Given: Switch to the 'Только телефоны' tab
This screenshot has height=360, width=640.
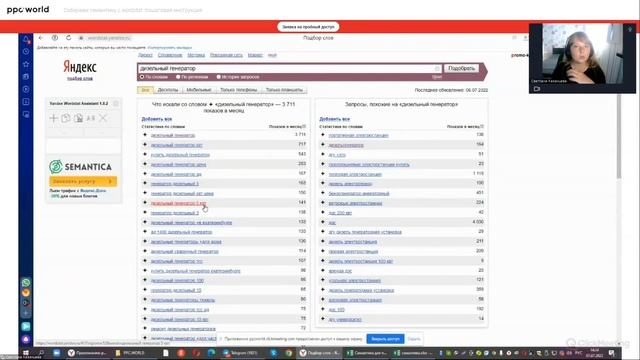Looking at the screenshot, I should 238,90.
